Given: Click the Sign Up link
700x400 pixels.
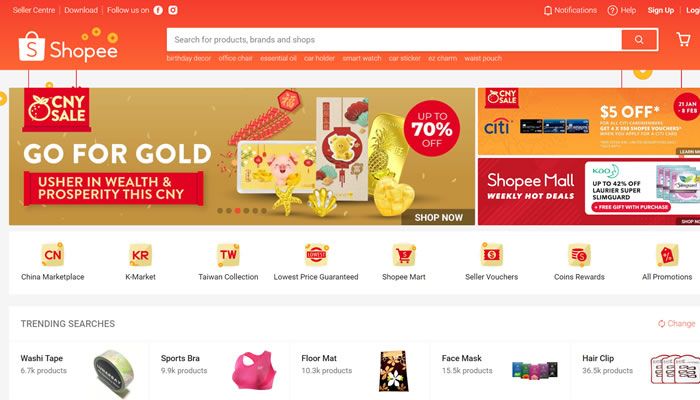Looking at the screenshot, I should [x=661, y=10].
